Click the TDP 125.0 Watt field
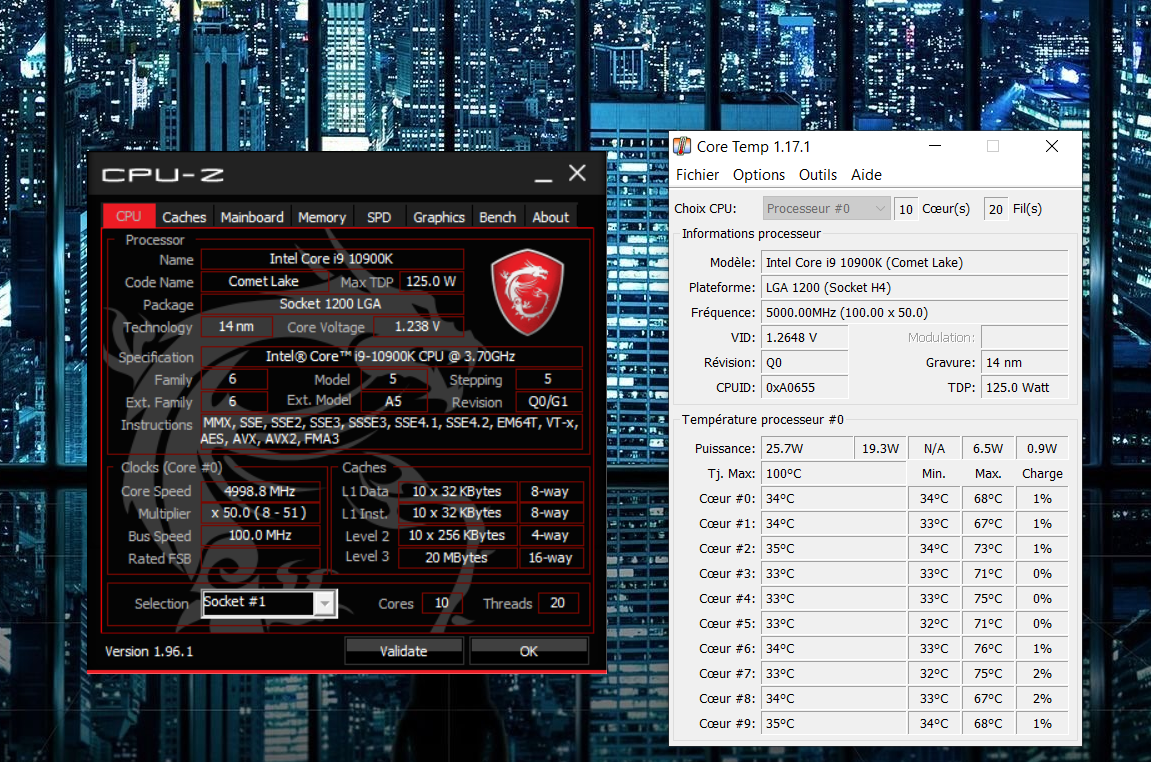This screenshot has width=1151, height=762. [1025, 388]
